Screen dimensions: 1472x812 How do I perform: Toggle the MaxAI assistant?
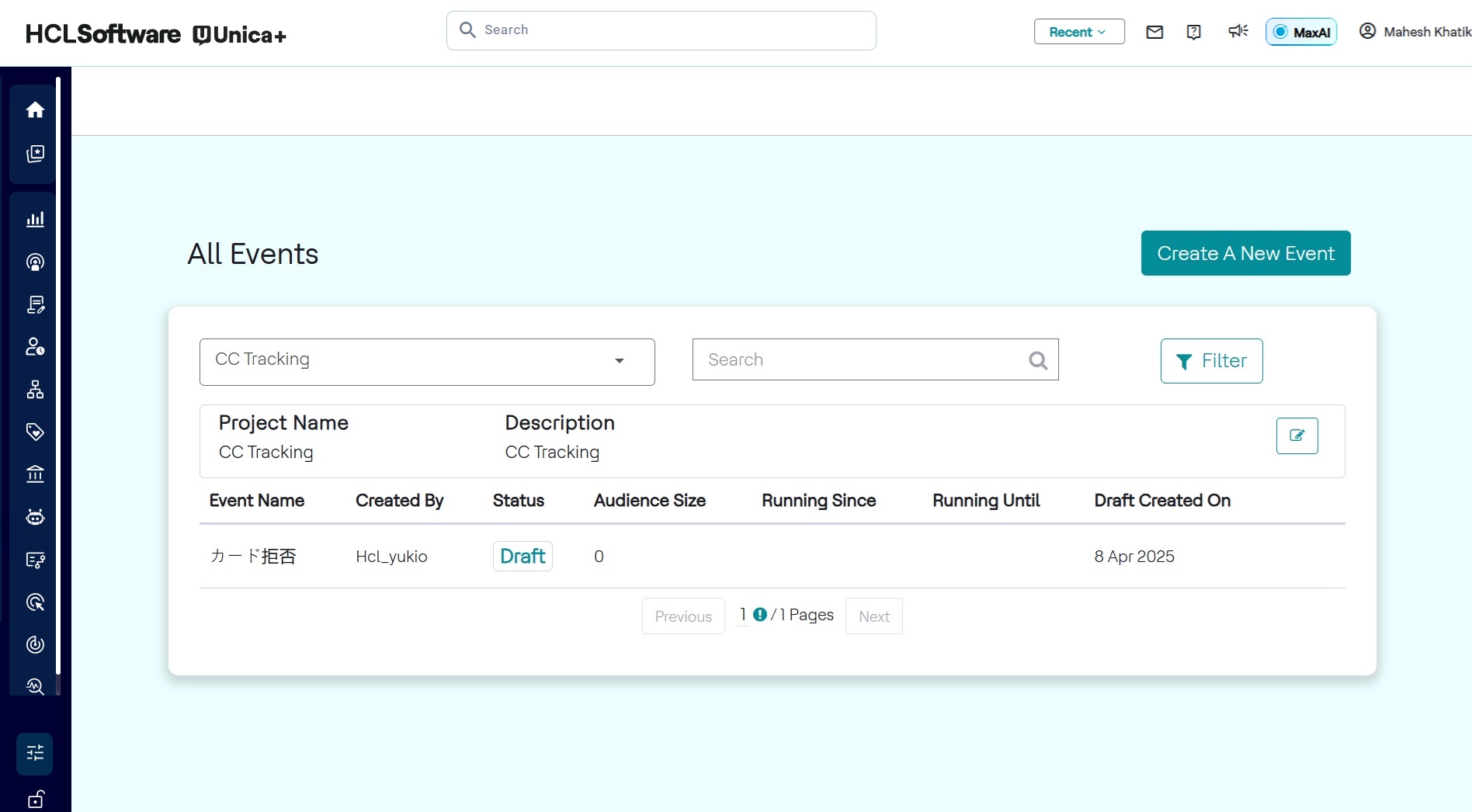click(x=1301, y=32)
